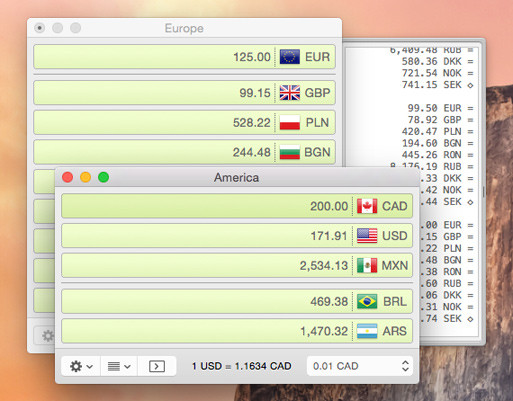Click the EU flag beside EUR
The image size is (513, 401).
click(289, 57)
